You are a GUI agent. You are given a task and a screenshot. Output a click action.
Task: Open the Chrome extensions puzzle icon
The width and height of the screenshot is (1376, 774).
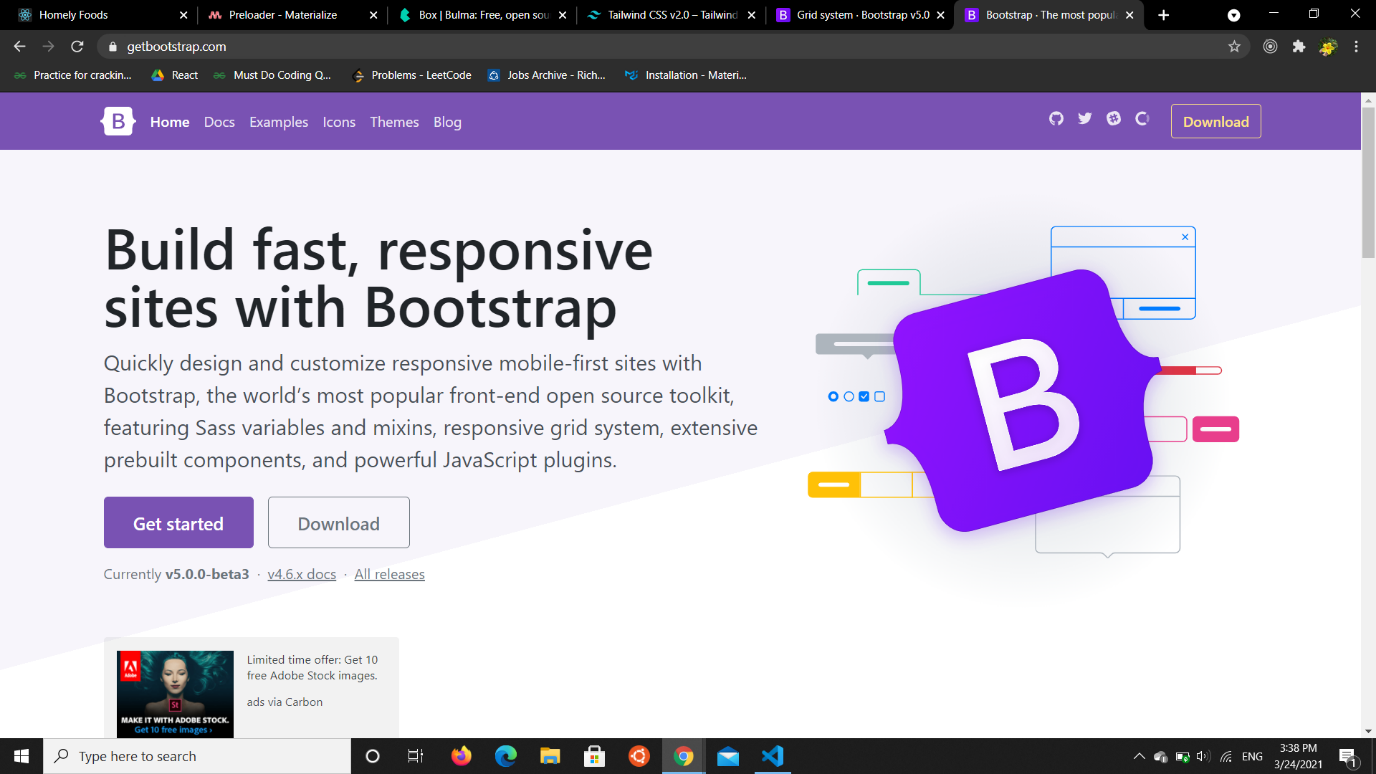[1299, 46]
